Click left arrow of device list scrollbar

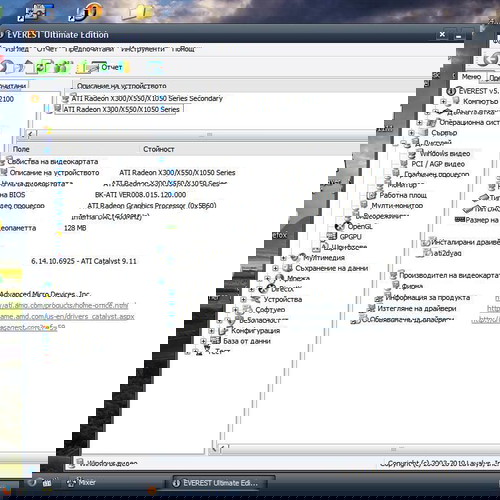point(31,134)
